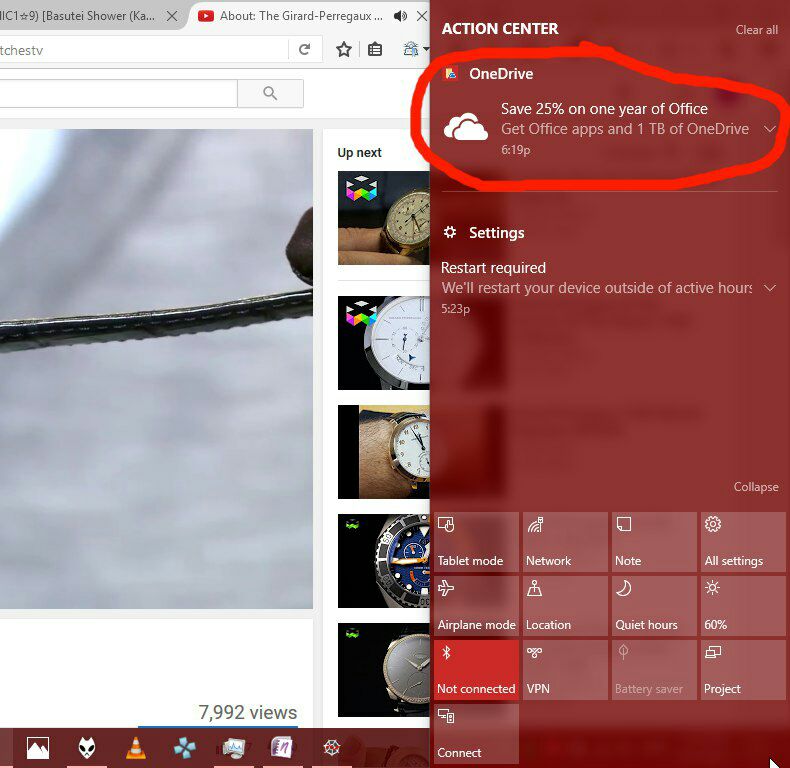Change the 60% brightness tile
The height and width of the screenshot is (768, 790).
pos(743,606)
